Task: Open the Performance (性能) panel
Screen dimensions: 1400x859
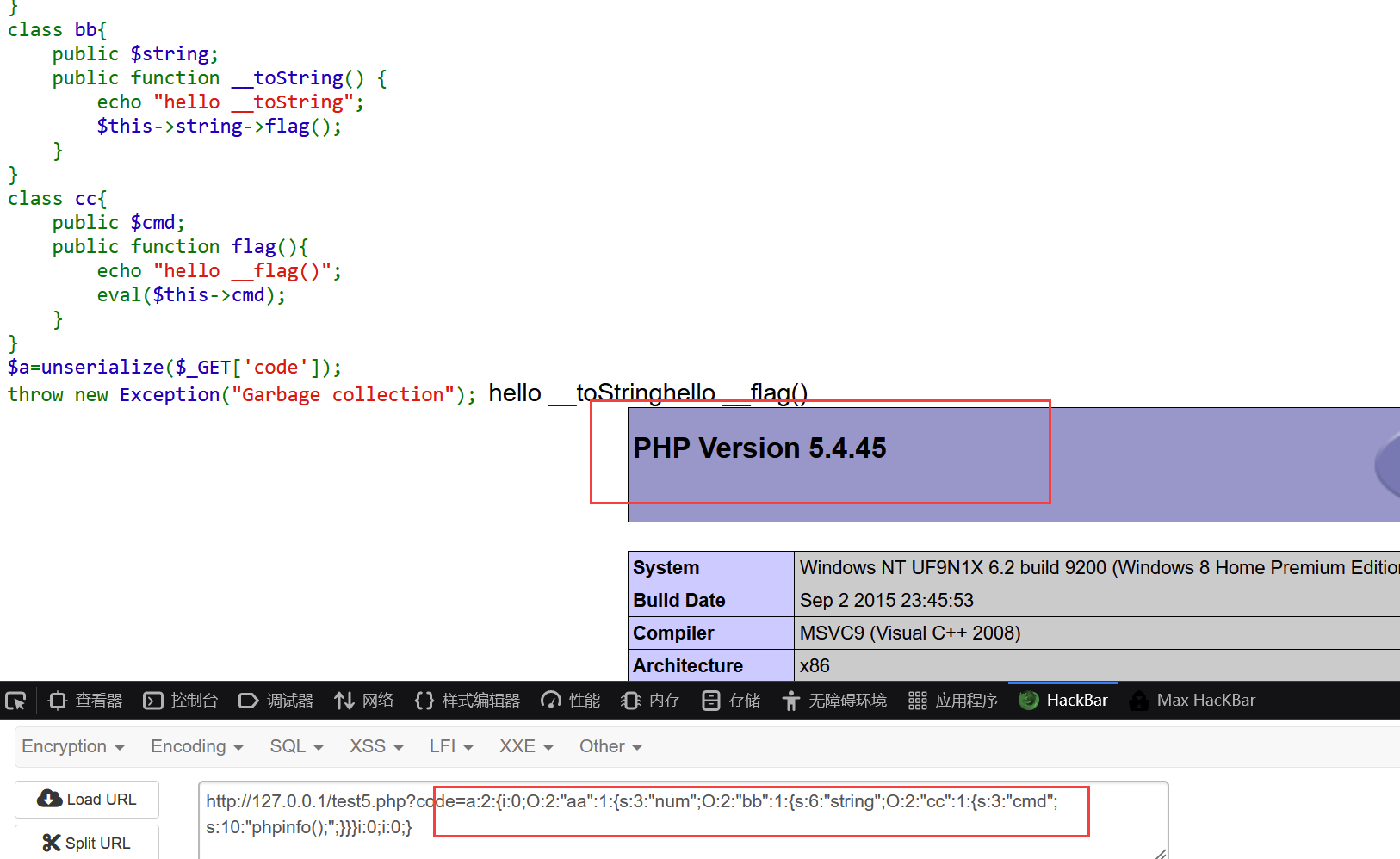Action: point(571,701)
